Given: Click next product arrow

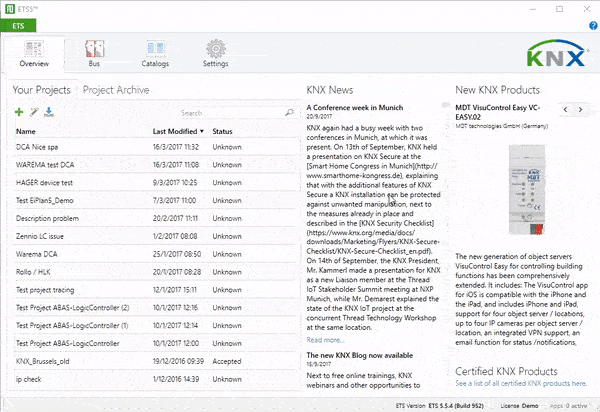Looking at the screenshot, I should [580, 110].
